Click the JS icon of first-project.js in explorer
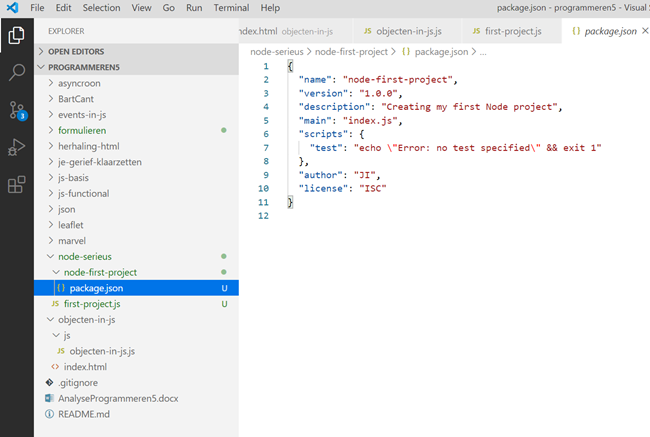The width and height of the screenshot is (650, 437). 55,304
